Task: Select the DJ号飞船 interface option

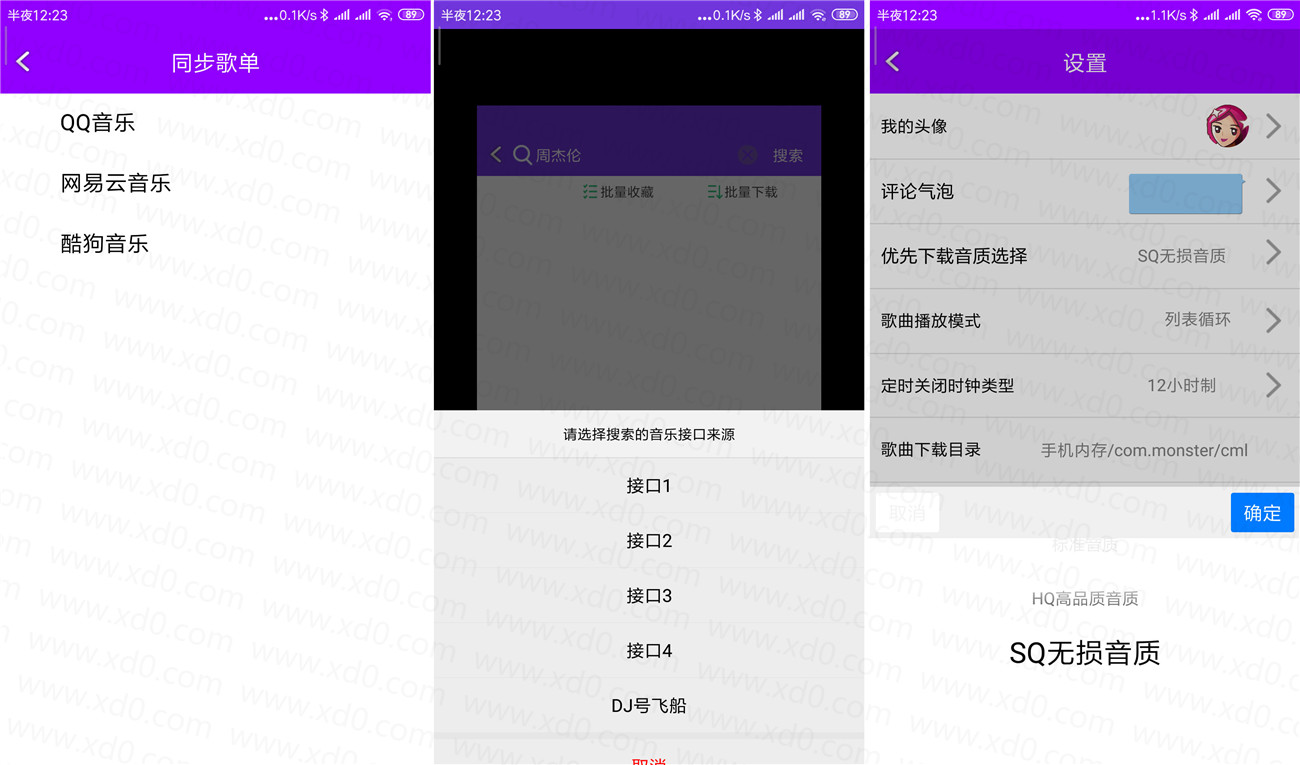Action: click(x=648, y=705)
